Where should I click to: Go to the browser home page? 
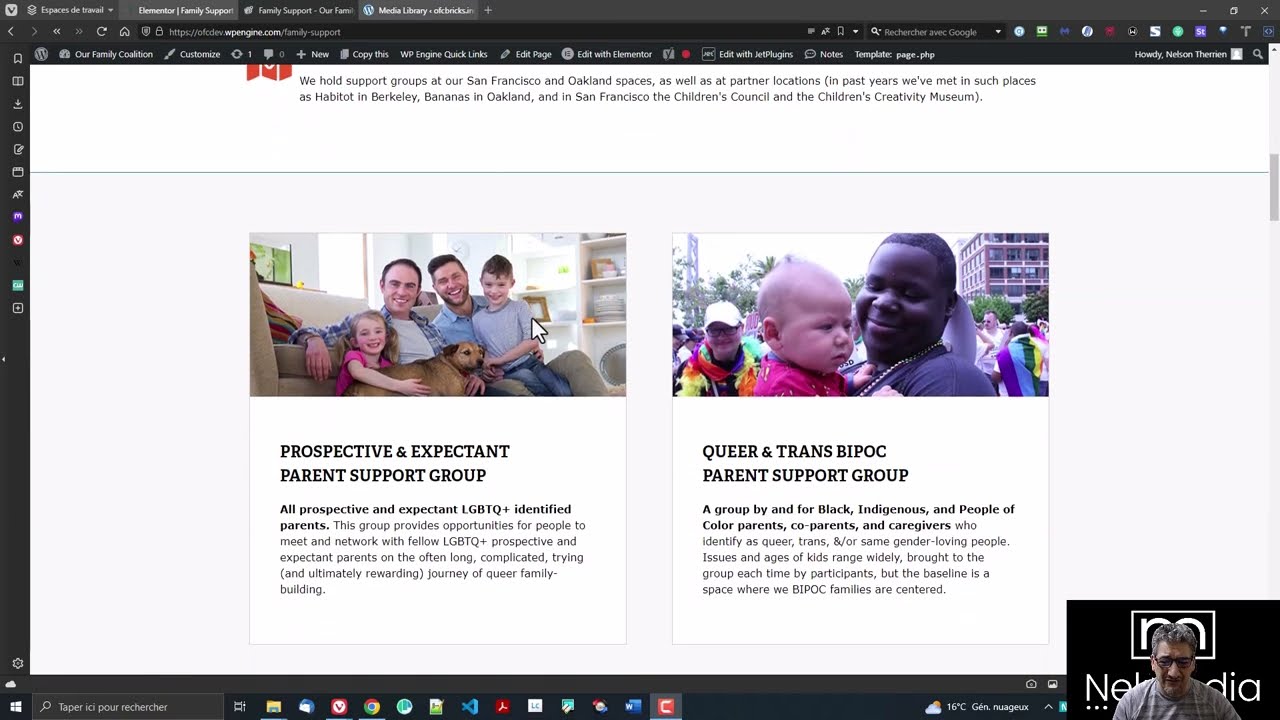click(124, 32)
